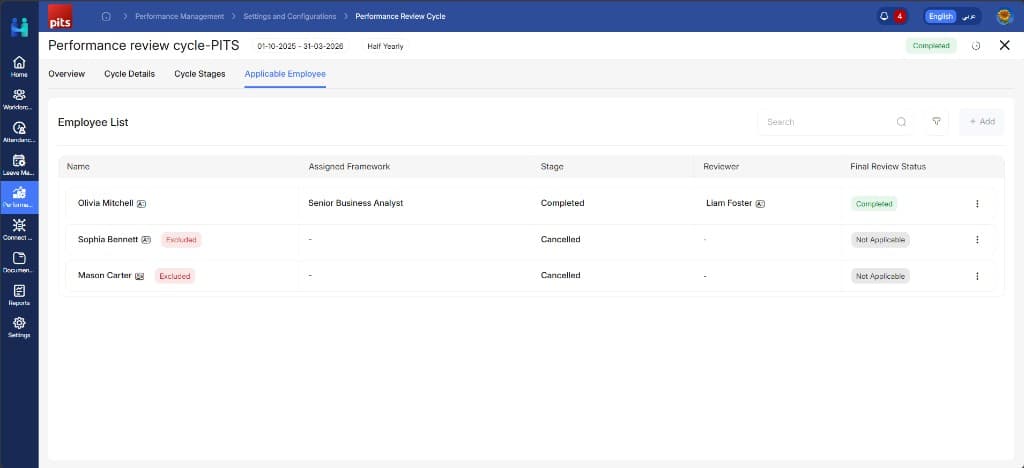The image size is (1024, 468).
Task: Click the Completed stage for Olivia Mitchell
Action: (562, 203)
